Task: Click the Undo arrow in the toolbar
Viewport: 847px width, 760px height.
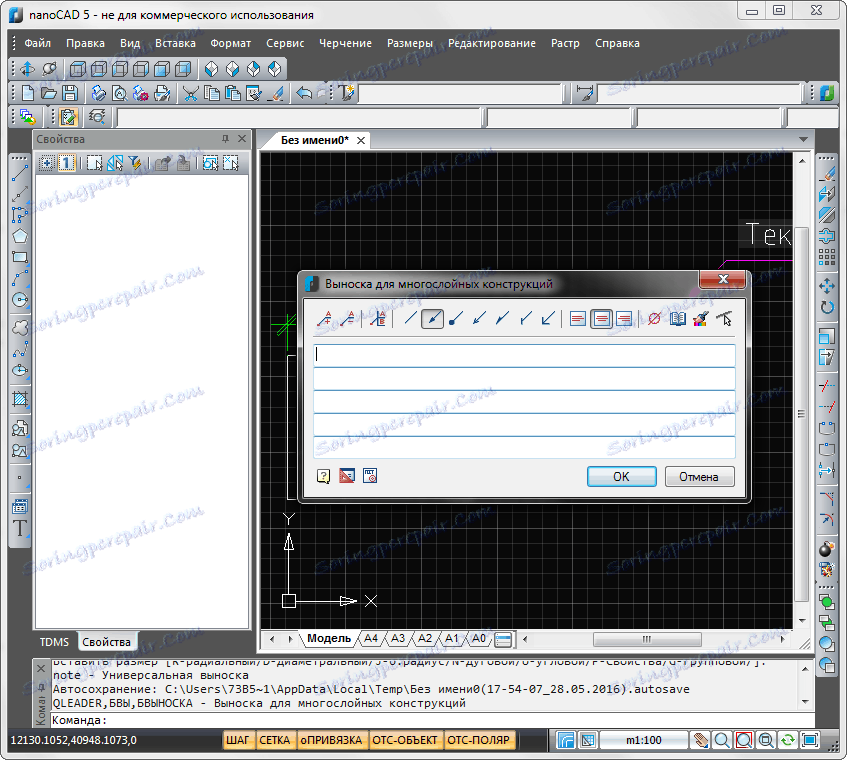Action: tap(304, 93)
